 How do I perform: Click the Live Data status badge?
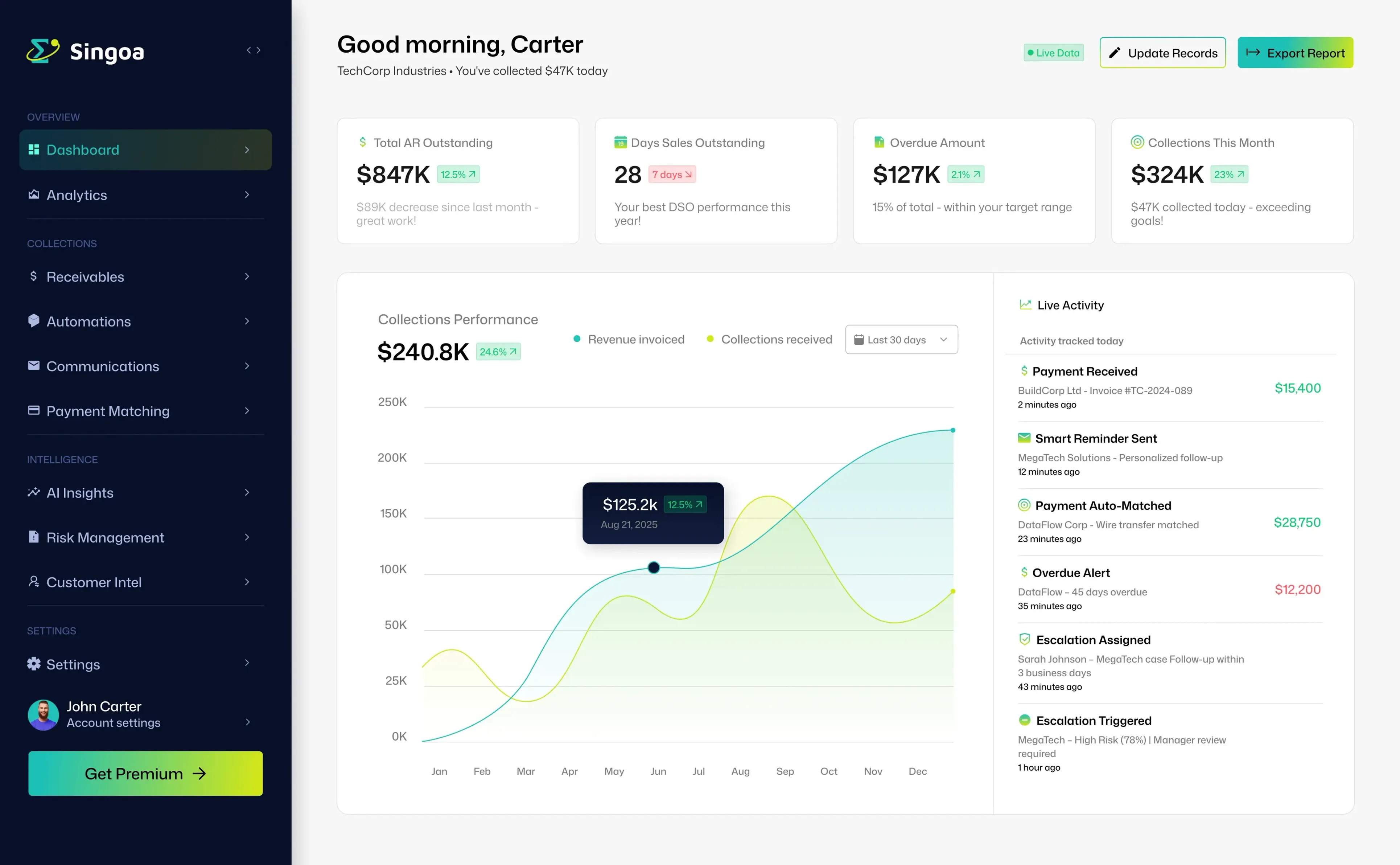1053,53
